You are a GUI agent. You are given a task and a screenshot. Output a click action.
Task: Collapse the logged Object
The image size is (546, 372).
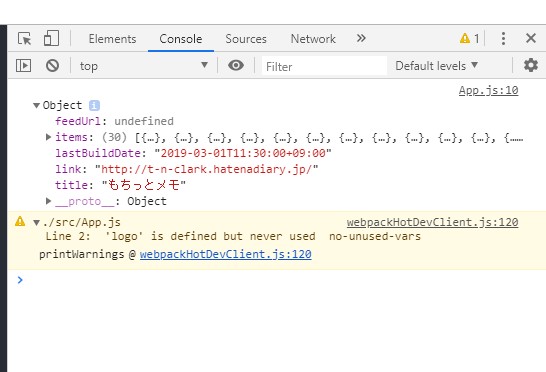[x=36, y=105]
